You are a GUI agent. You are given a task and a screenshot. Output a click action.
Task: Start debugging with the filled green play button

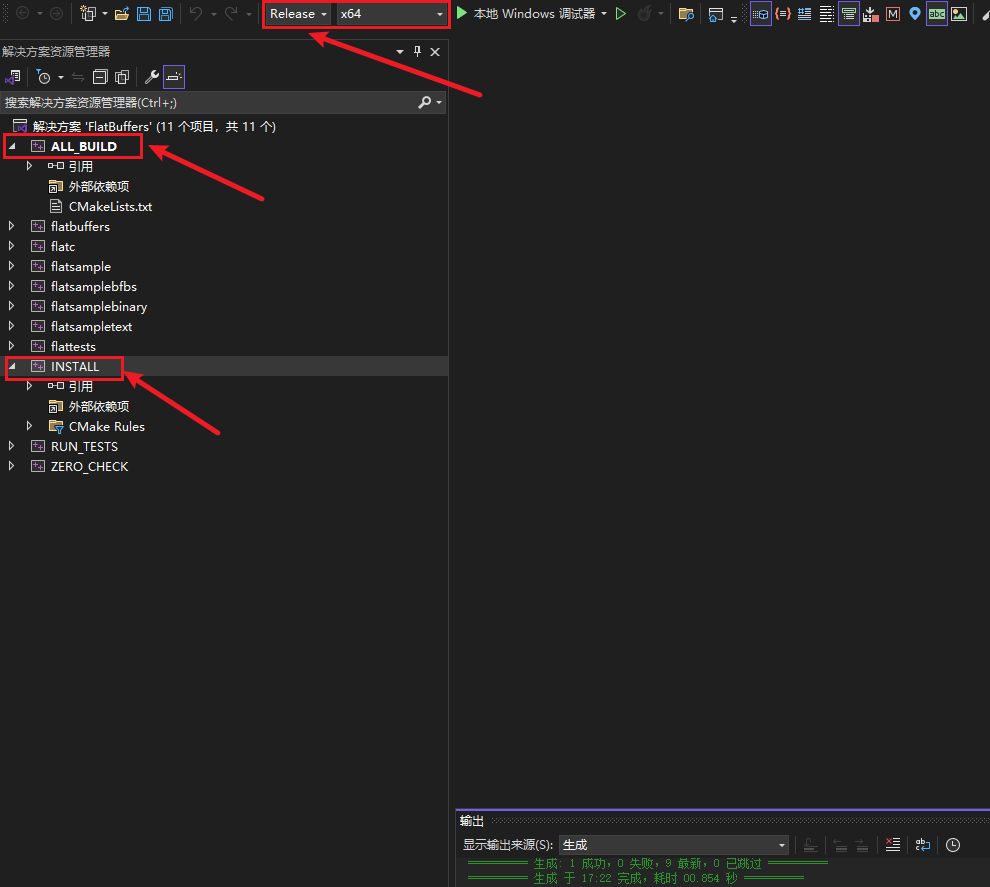pyautogui.click(x=462, y=13)
